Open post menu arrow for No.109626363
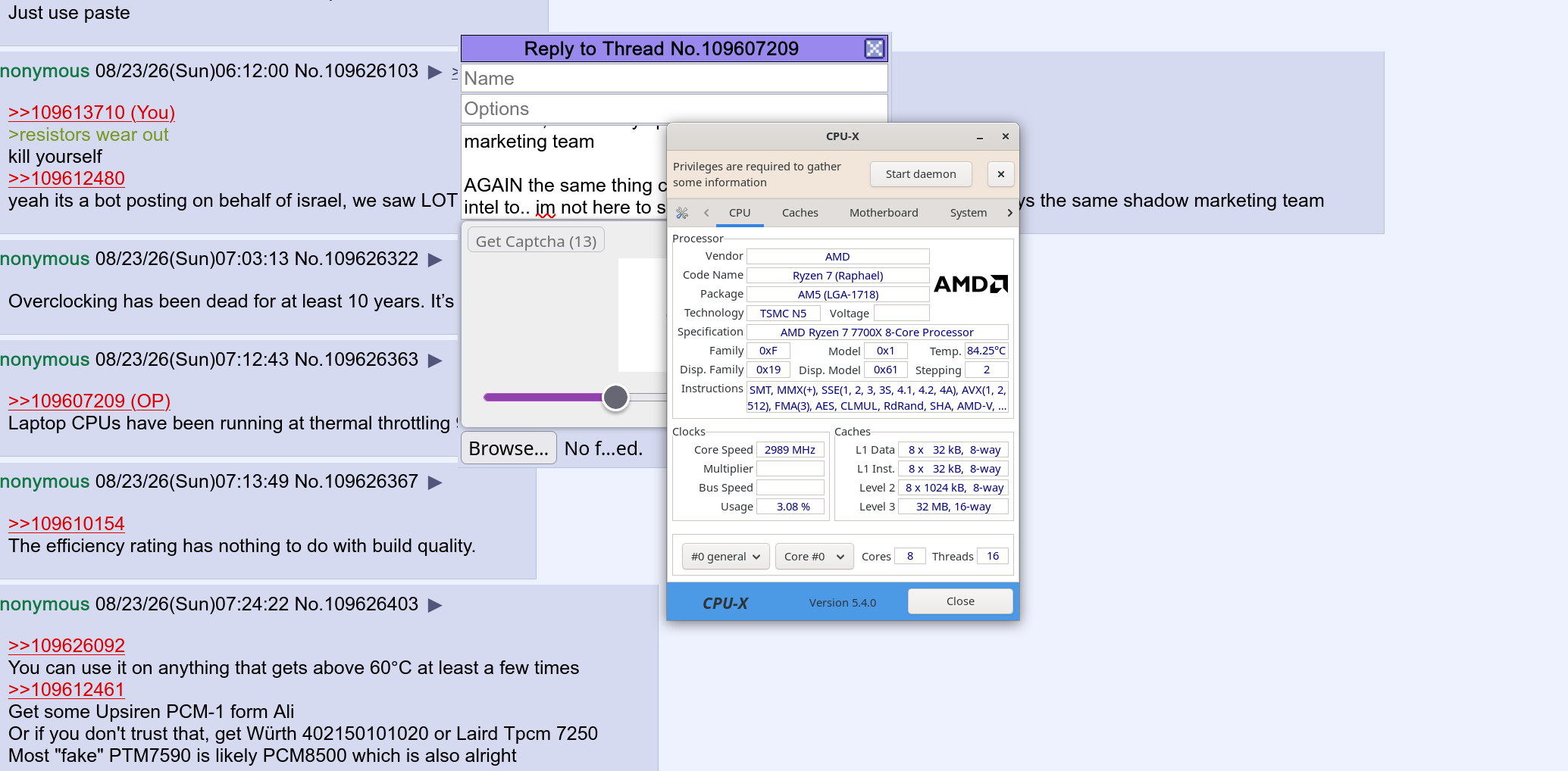The height and width of the screenshot is (771, 1568). pyautogui.click(x=435, y=361)
